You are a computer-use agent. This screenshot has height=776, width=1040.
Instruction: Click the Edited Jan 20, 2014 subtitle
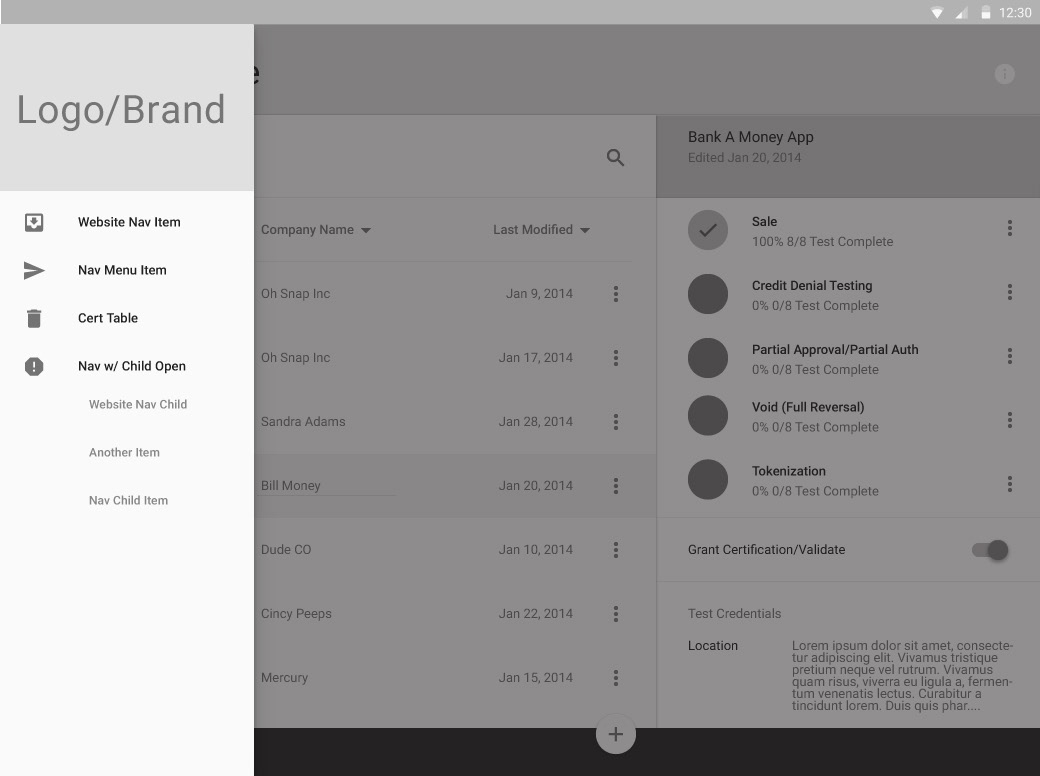pos(744,158)
